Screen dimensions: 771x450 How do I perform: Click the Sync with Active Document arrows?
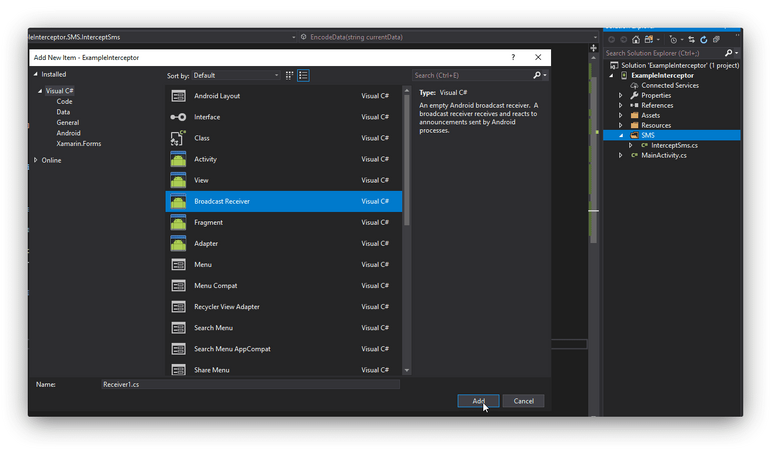pyautogui.click(x=691, y=39)
